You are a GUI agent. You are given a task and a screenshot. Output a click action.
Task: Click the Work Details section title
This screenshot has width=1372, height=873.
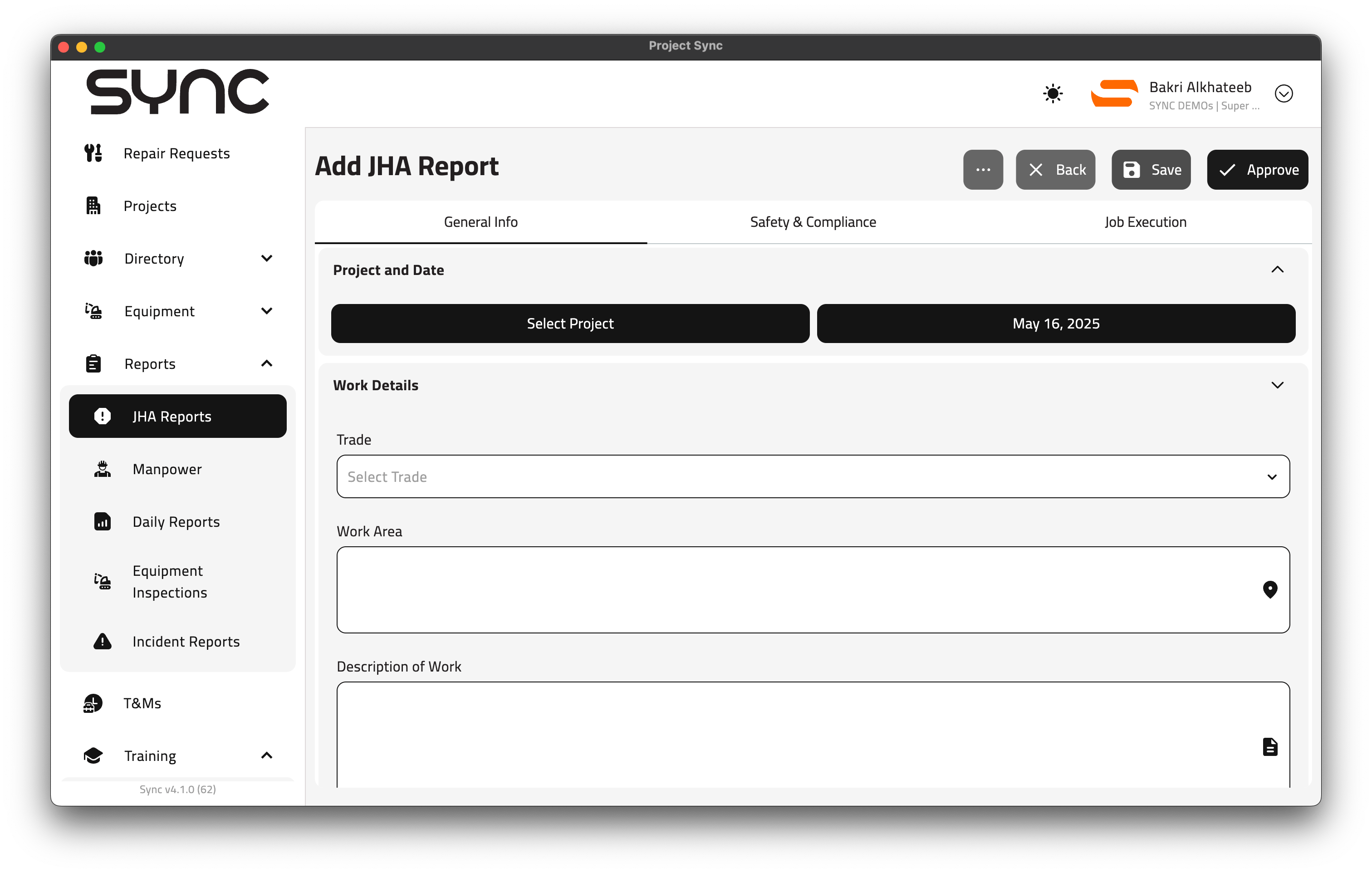376,385
